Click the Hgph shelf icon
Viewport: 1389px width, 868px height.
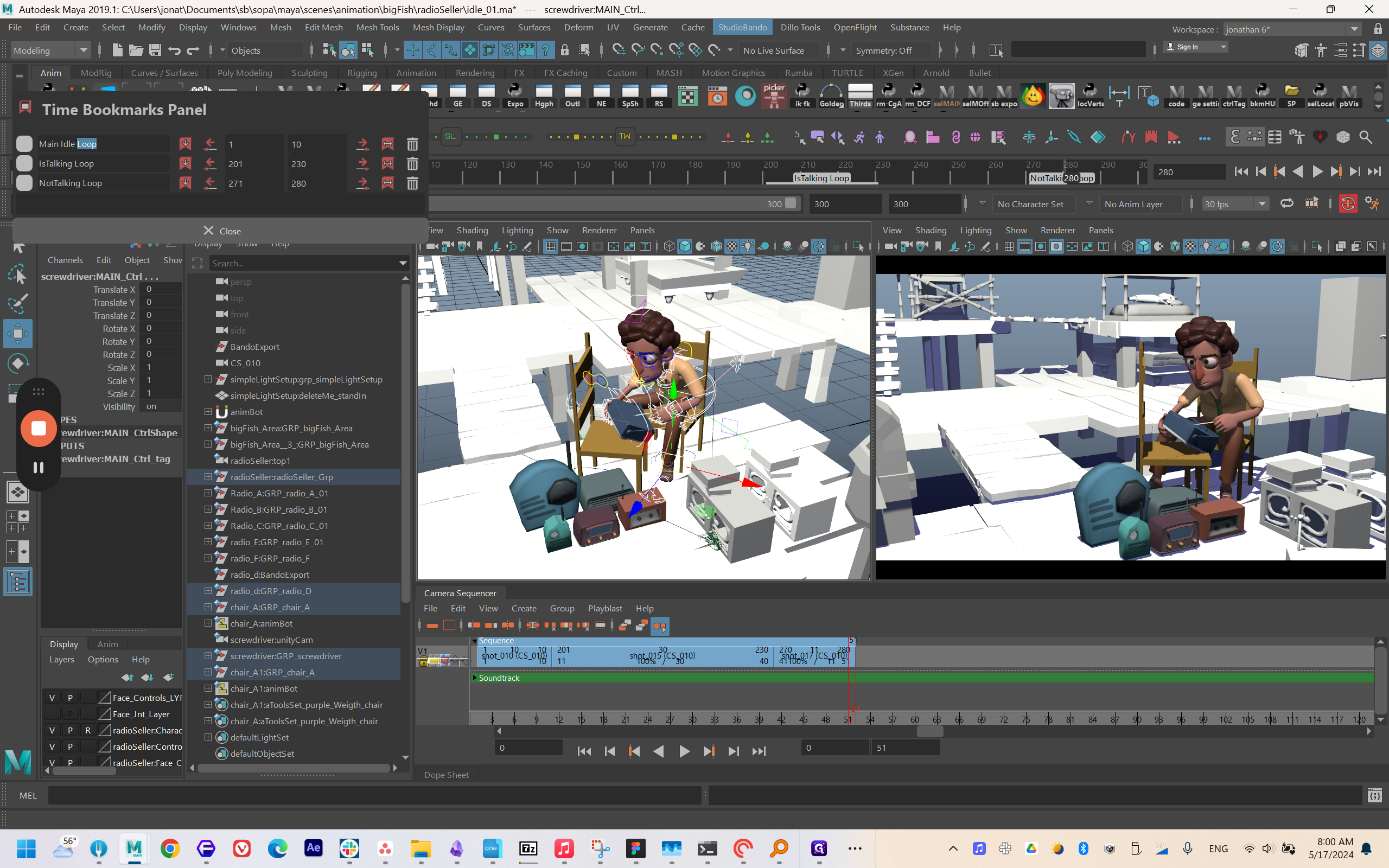(x=544, y=96)
